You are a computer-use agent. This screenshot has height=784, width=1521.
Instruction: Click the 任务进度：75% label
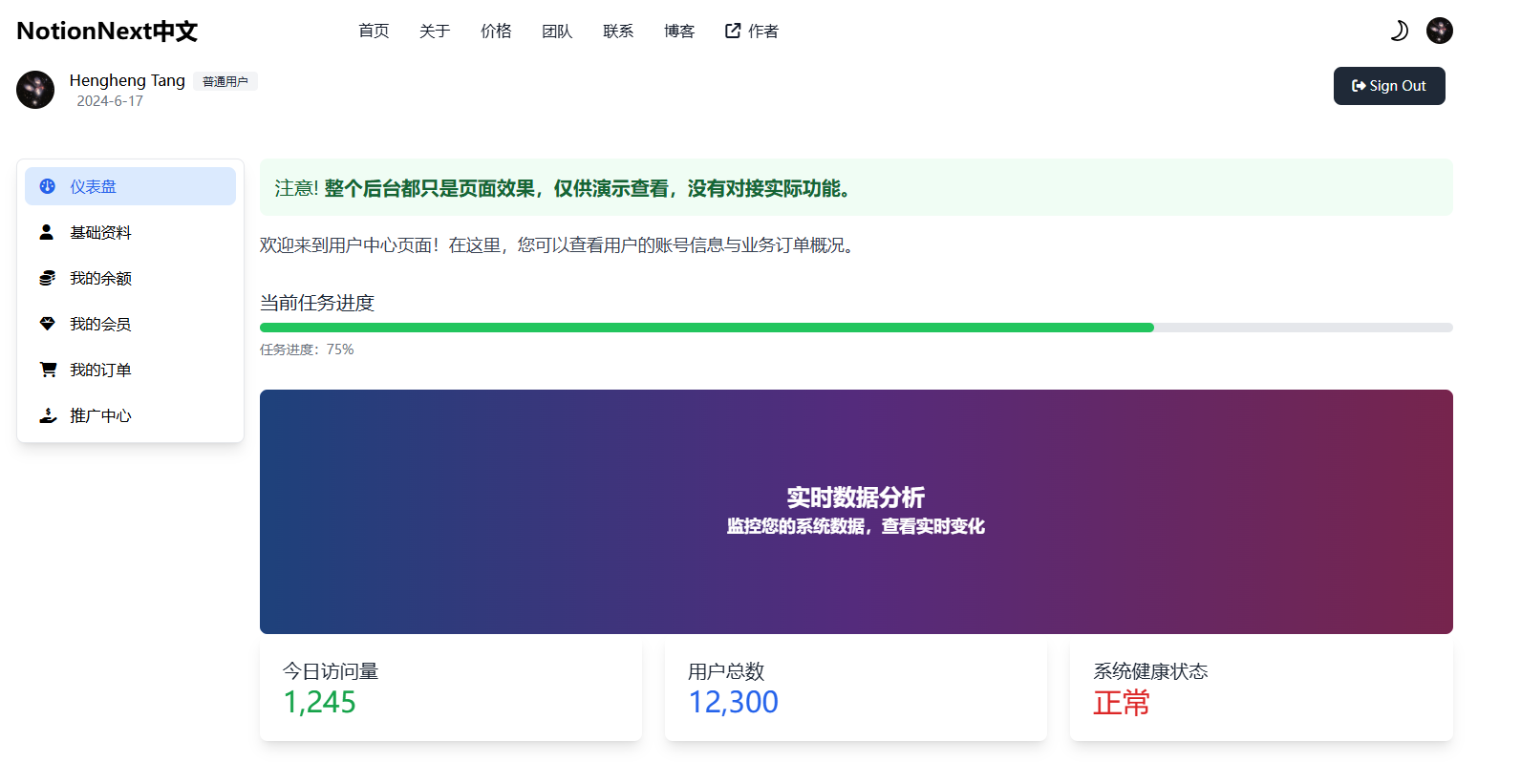[307, 350]
